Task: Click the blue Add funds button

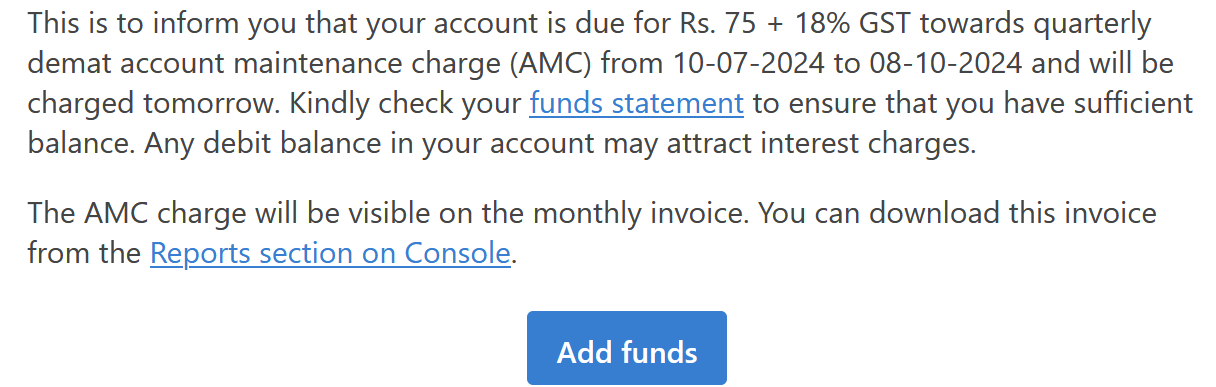Action: point(627,351)
